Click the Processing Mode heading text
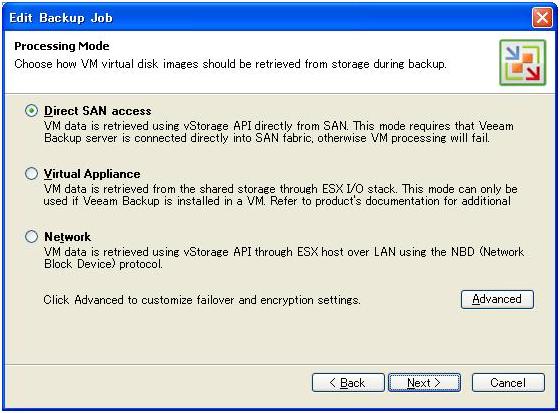The image size is (560, 413). [x=62, y=46]
